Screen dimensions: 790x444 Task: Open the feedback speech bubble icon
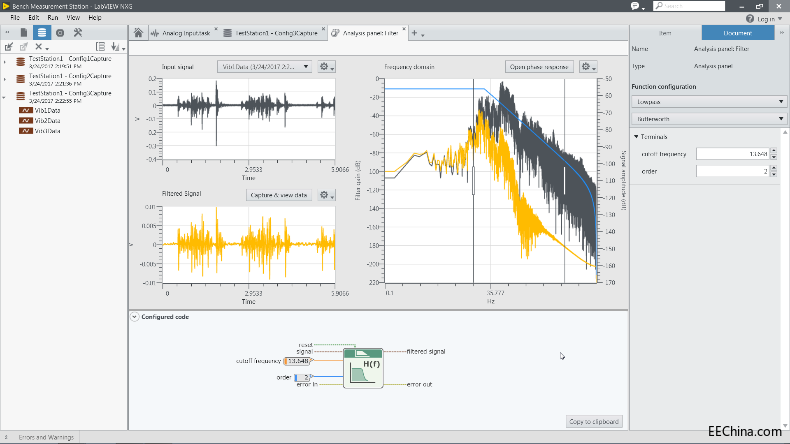(x=635, y=6)
